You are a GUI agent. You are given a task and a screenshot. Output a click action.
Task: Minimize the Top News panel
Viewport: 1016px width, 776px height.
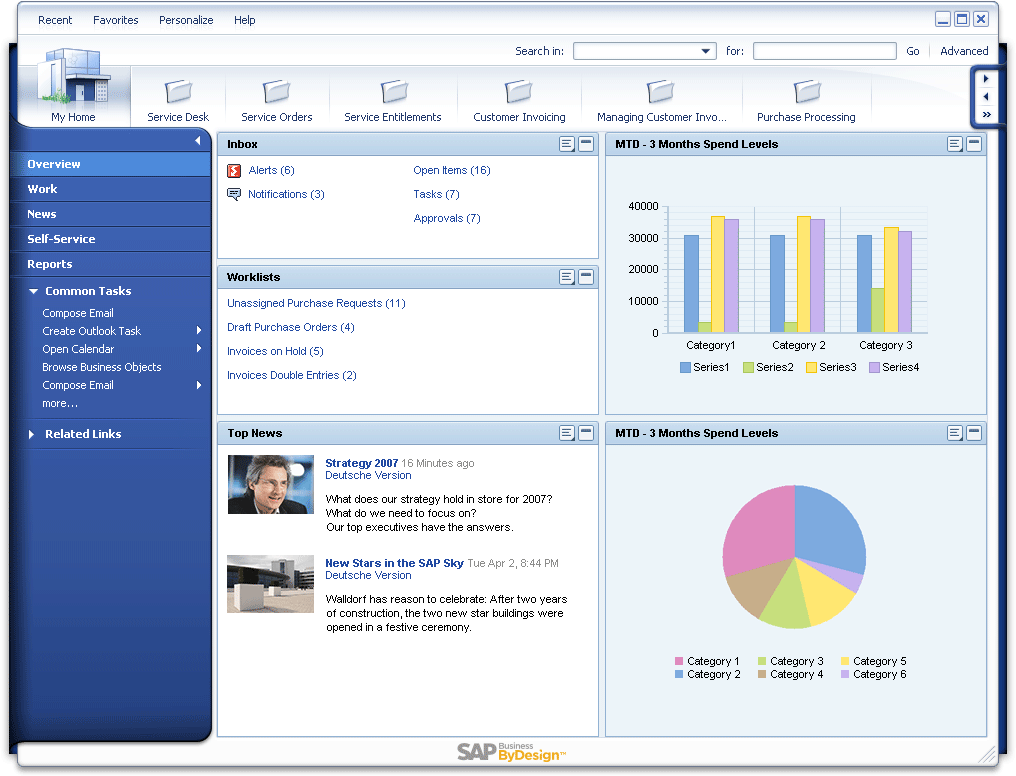pos(586,433)
